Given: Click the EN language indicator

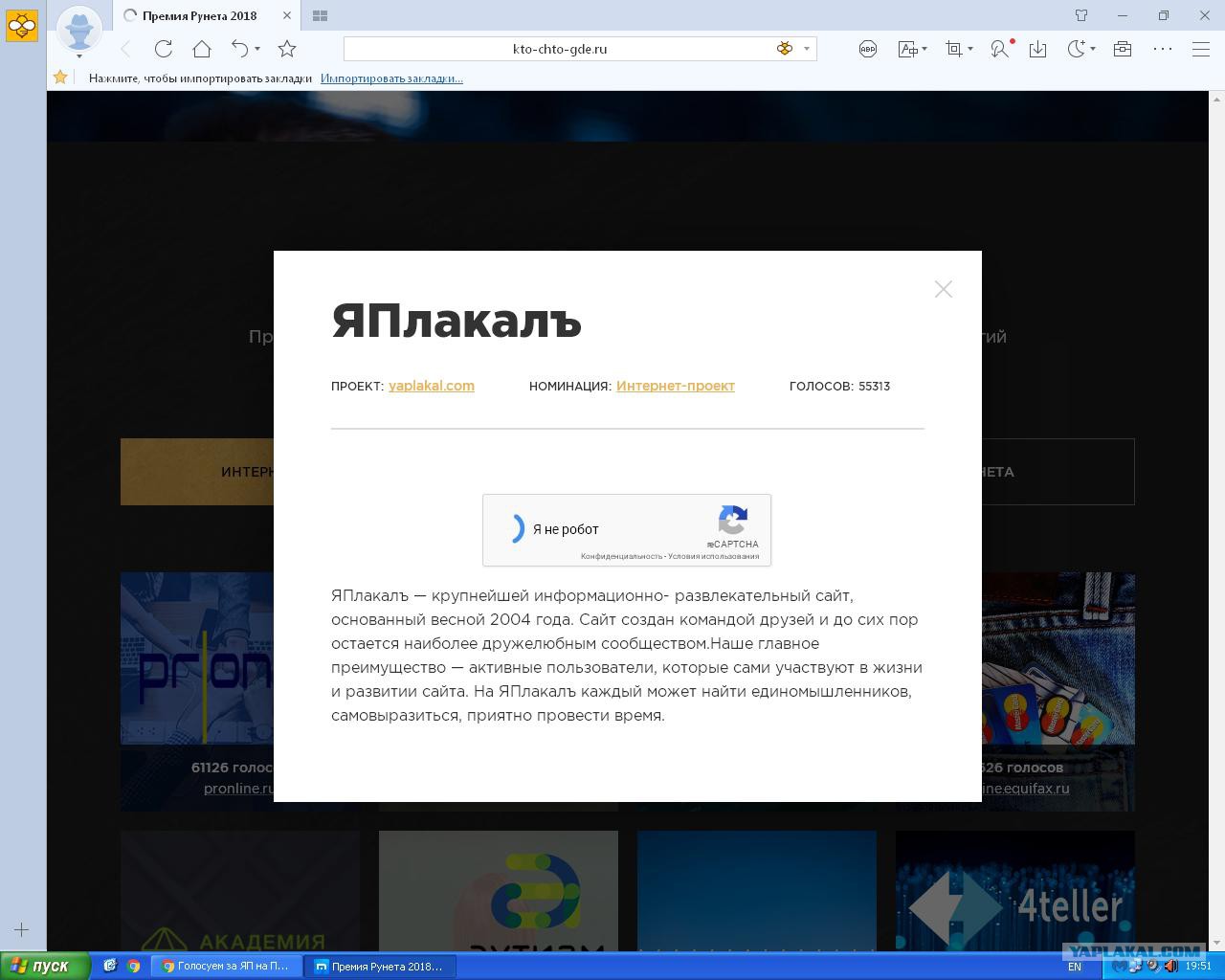Looking at the screenshot, I should [1075, 967].
